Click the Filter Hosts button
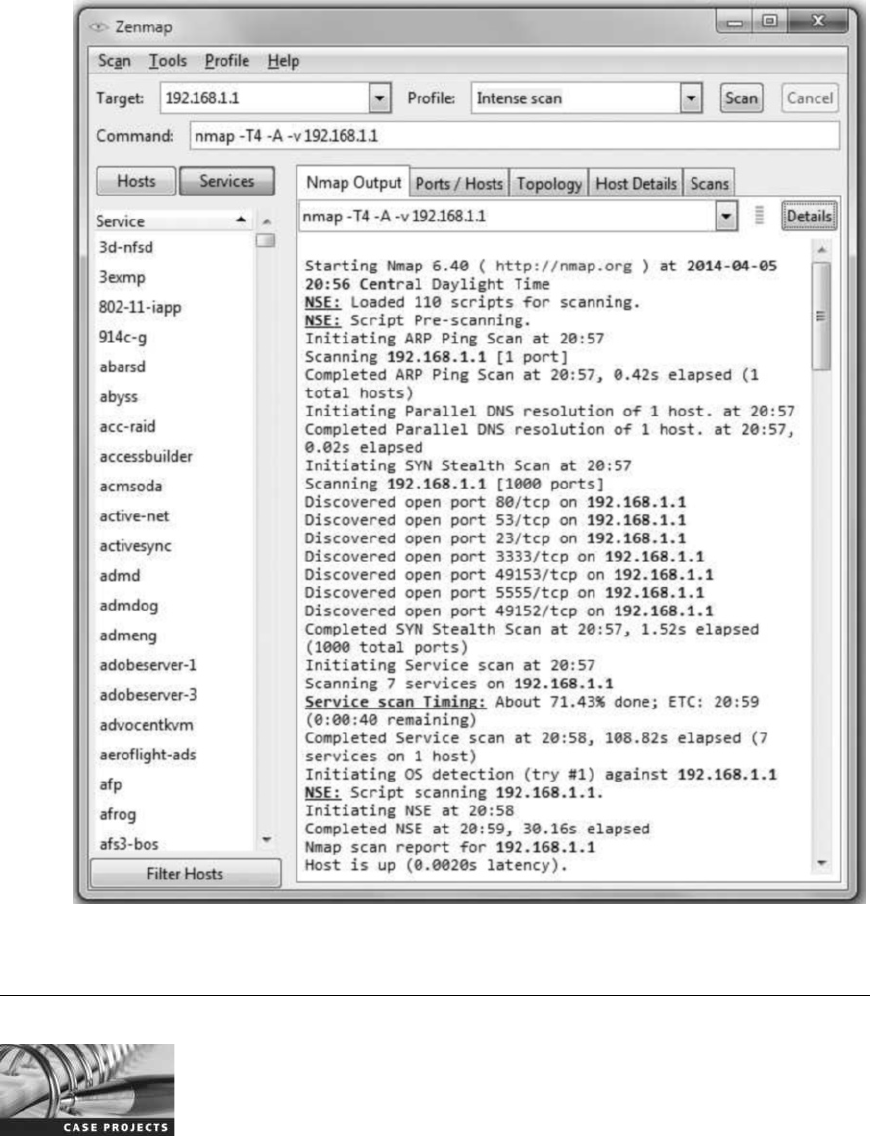 (x=185, y=874)
